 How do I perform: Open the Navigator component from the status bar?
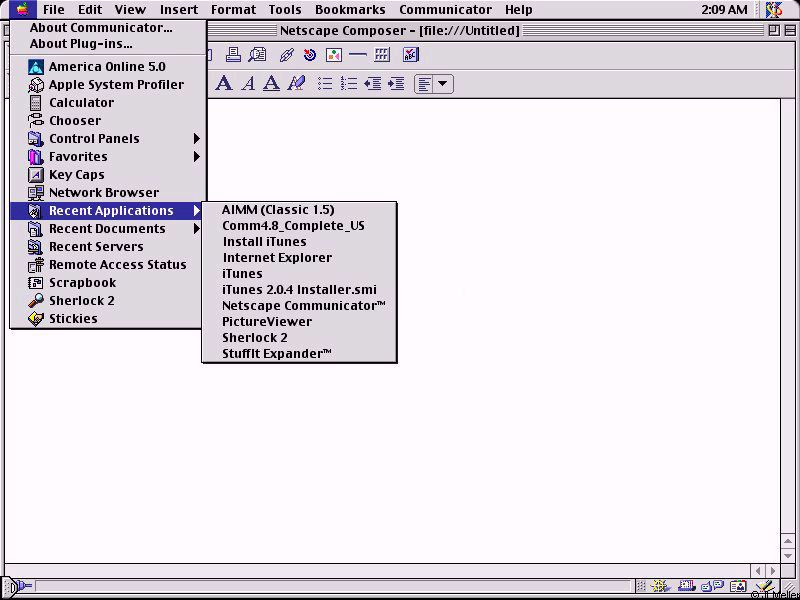point(662,587)
